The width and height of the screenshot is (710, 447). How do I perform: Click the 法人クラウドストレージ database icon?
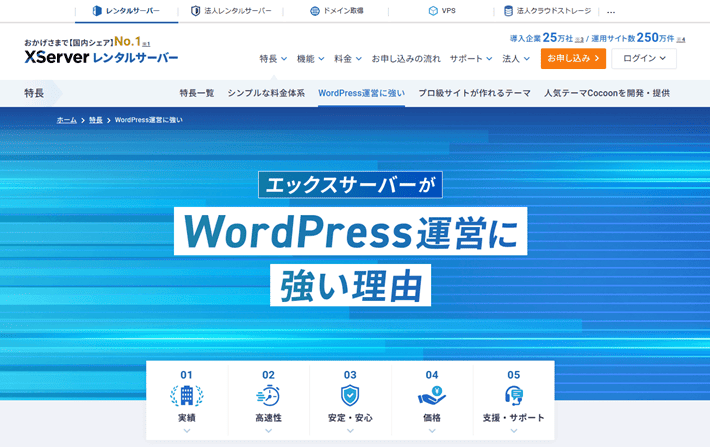pos(509,11)
